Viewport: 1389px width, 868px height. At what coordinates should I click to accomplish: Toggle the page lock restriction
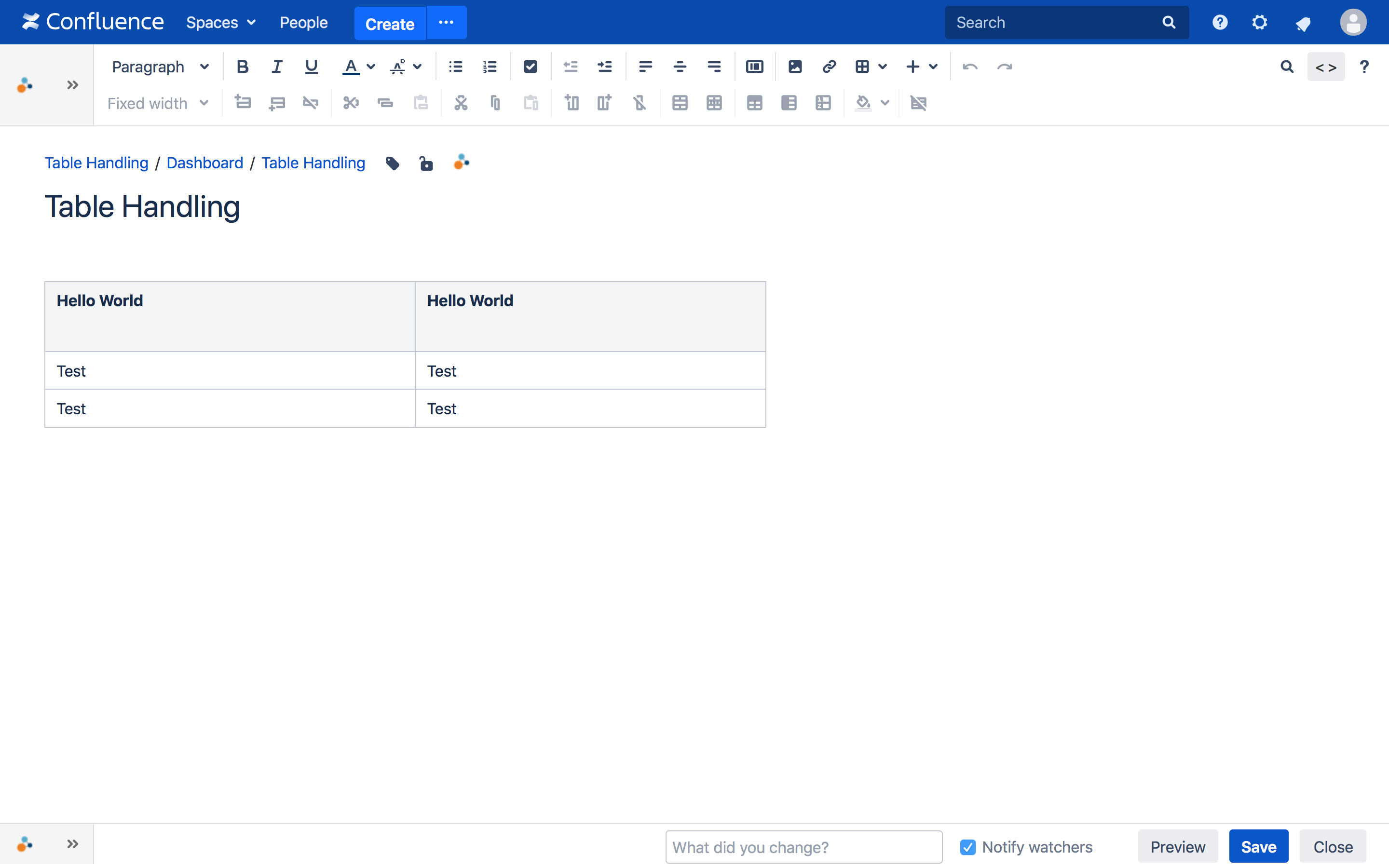click(x=426, y=163)
